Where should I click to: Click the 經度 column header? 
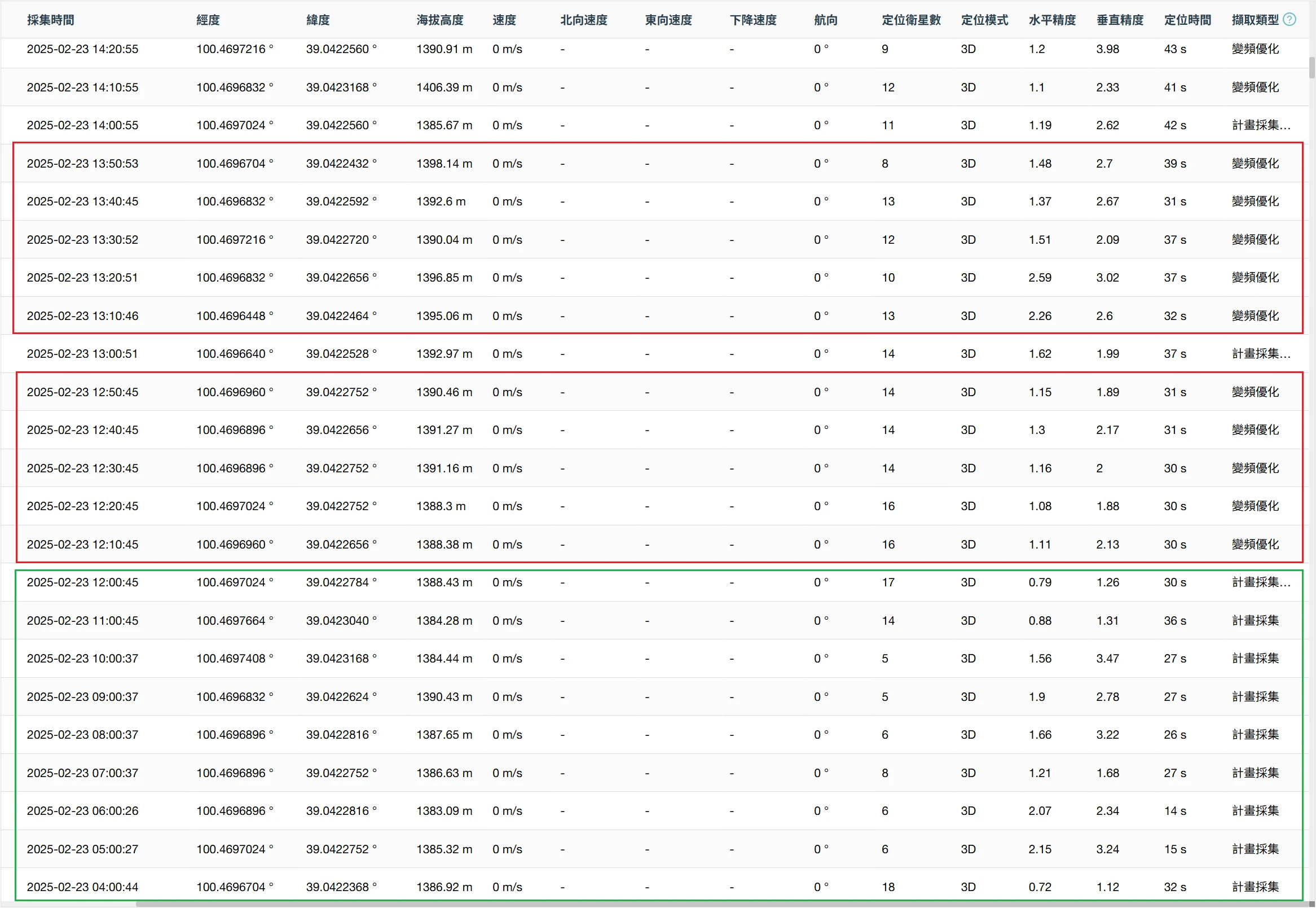pos(208,20)
